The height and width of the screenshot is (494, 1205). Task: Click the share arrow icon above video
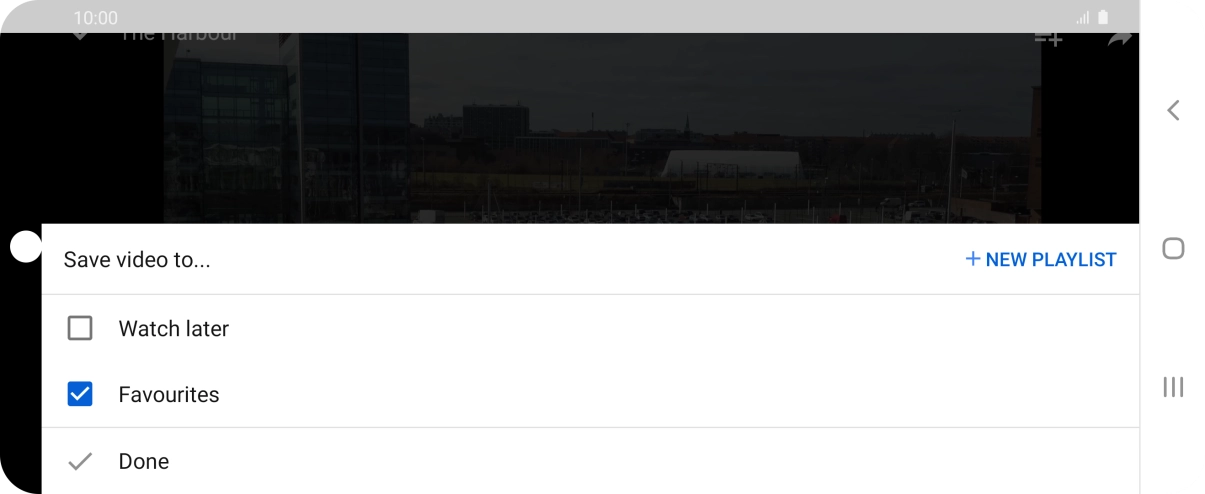(1119, 39)
